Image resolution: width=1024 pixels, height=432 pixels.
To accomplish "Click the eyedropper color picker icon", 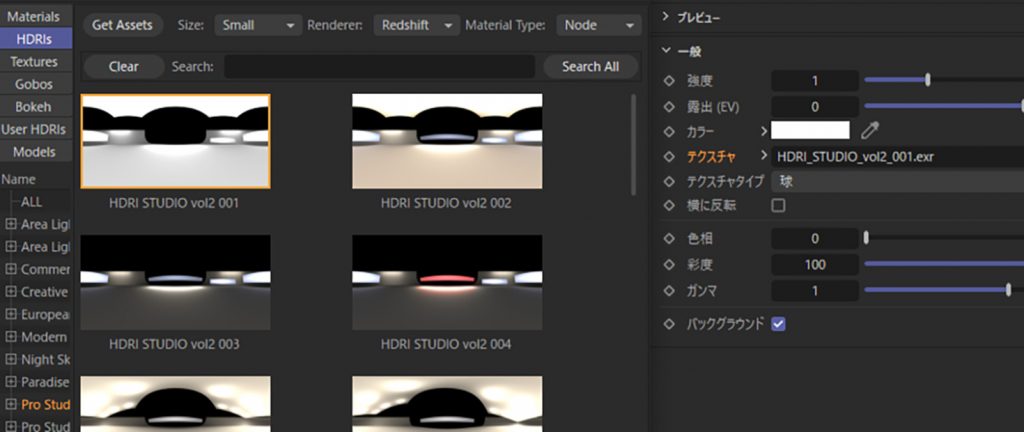I will coord(870,130).
